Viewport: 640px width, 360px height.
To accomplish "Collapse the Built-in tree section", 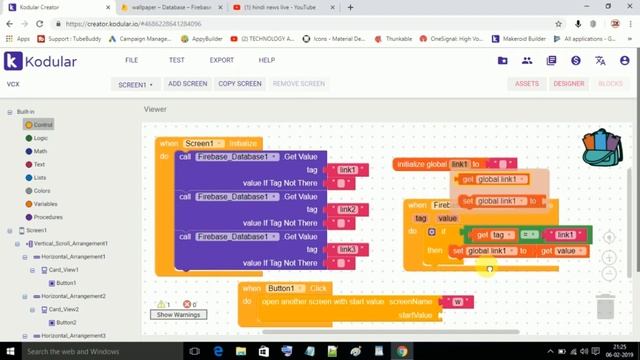I will point(10,112).
